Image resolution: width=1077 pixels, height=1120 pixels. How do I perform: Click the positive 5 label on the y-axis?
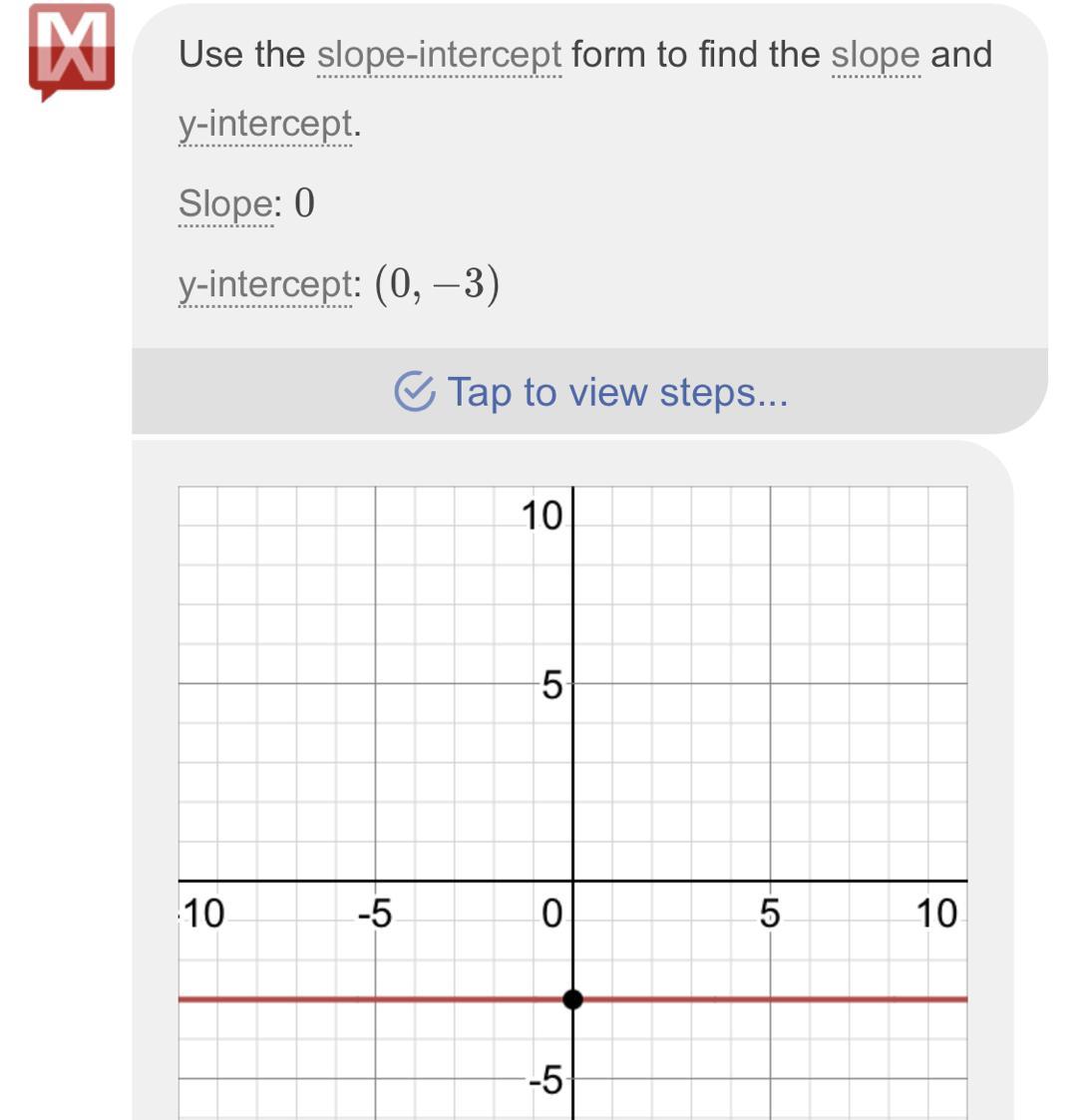(x=552, y=686)
